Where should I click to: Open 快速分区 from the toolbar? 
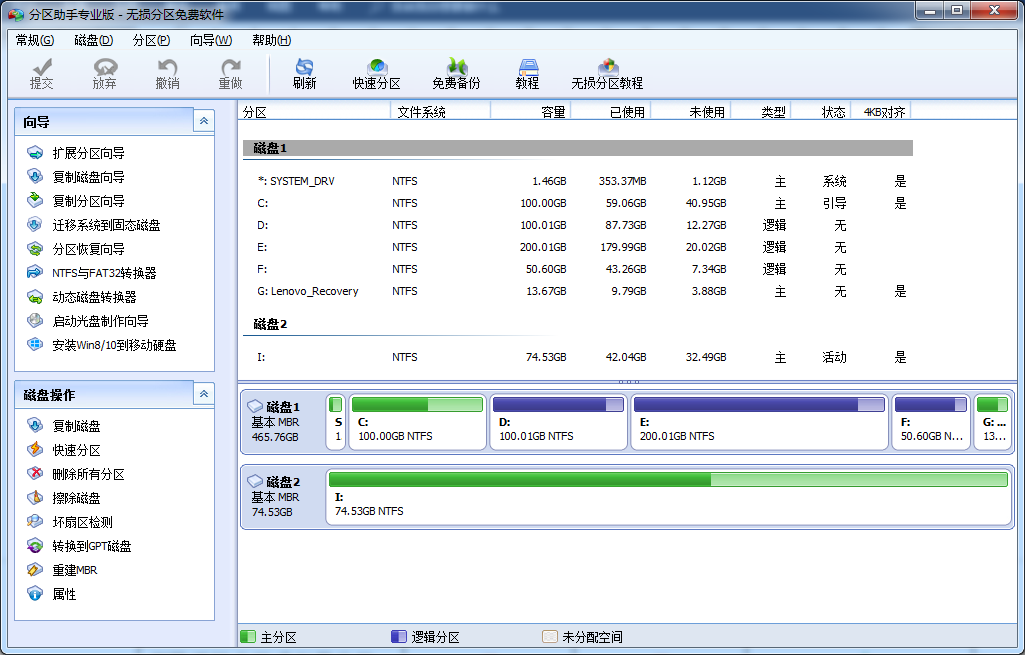point(376,73)
